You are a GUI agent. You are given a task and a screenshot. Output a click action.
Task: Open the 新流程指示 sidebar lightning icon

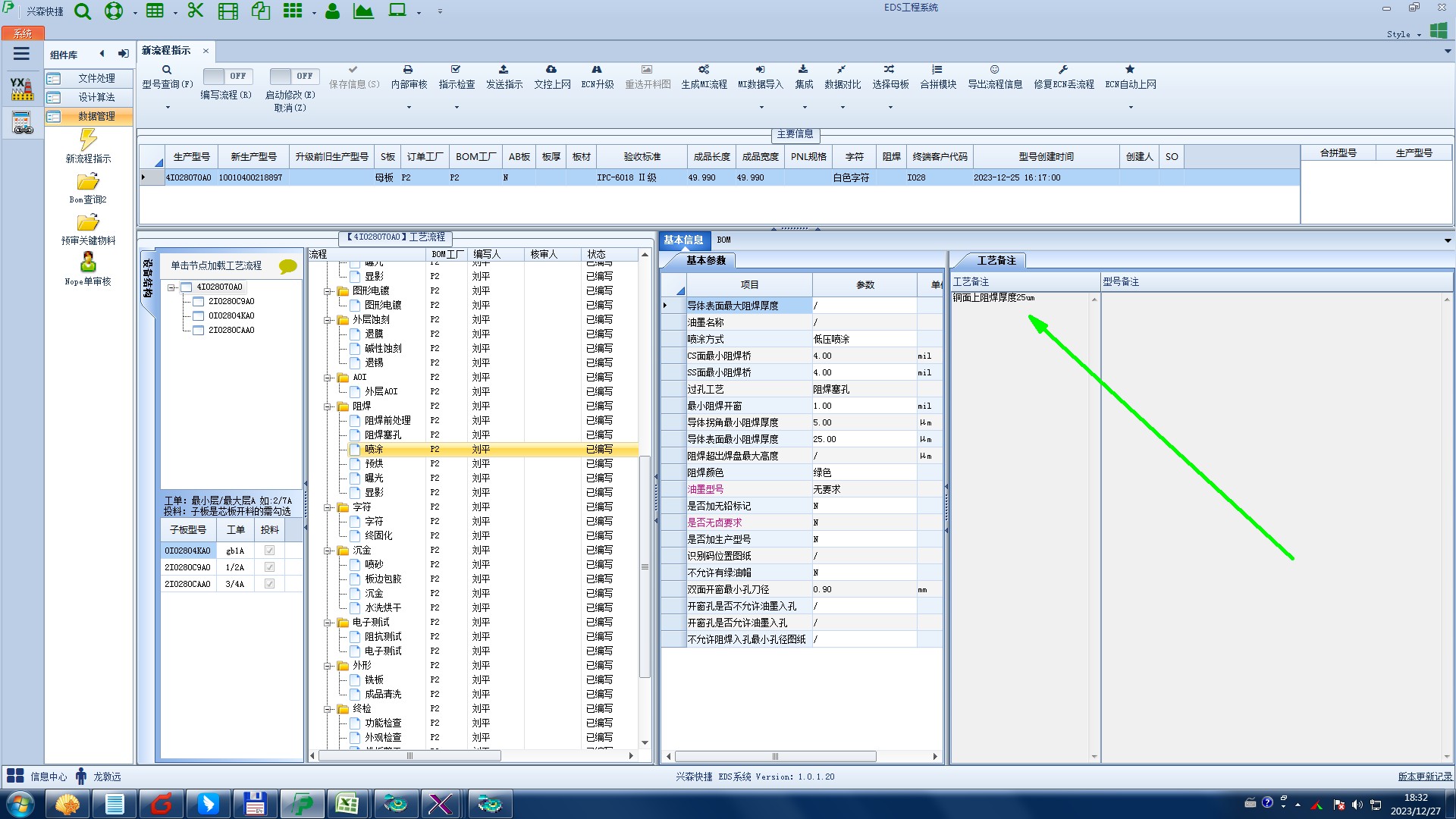point(88,140)
